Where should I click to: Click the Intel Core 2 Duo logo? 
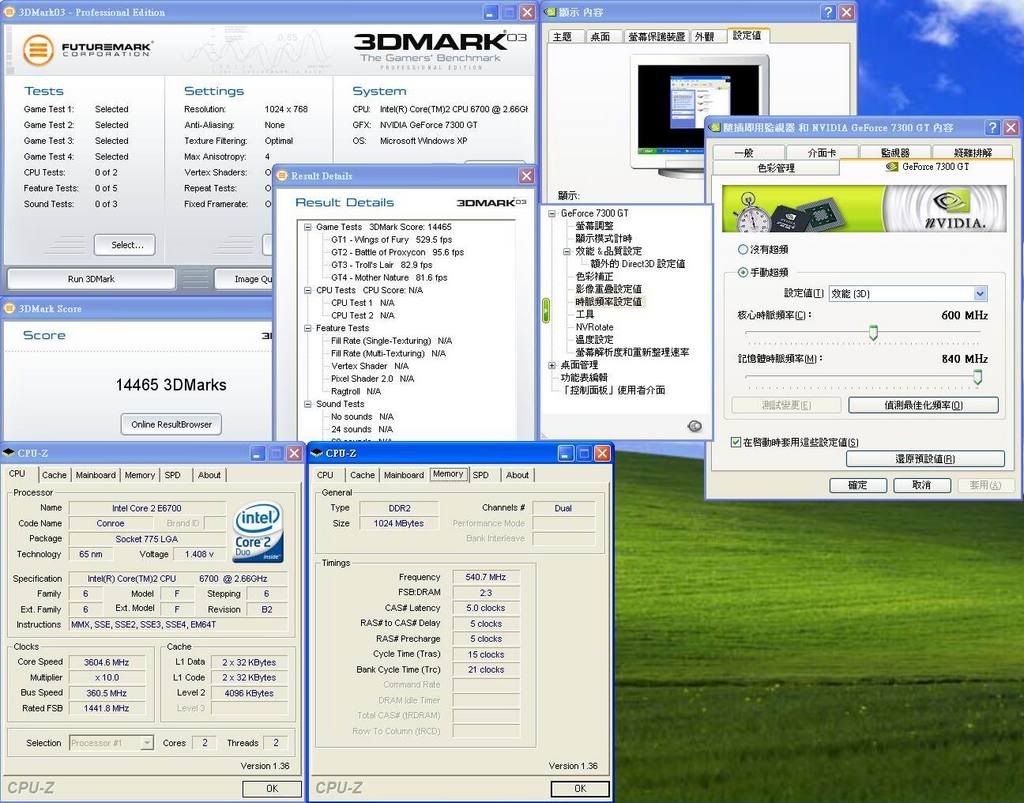click(258, 531)
